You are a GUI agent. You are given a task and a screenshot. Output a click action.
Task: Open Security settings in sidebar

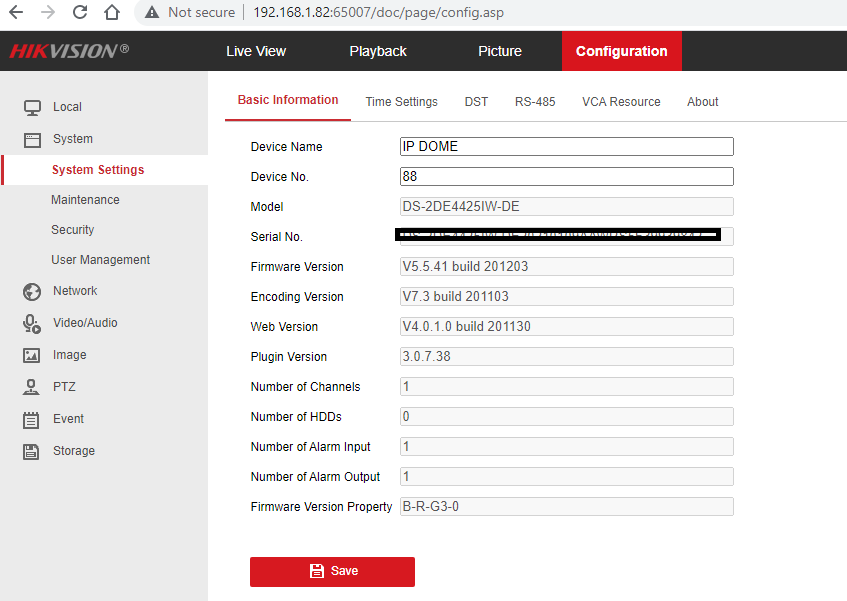[x=73, y=230]
